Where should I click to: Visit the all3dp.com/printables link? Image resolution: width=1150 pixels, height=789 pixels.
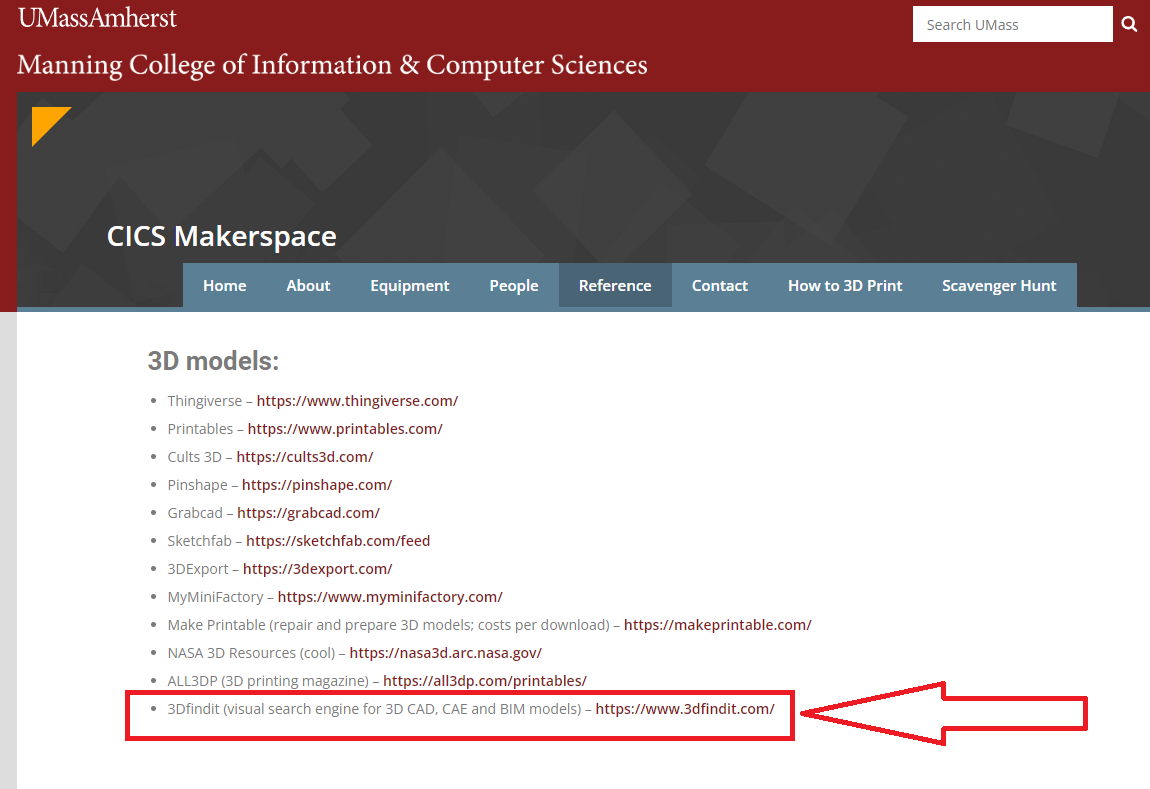(x=485, y=680)
